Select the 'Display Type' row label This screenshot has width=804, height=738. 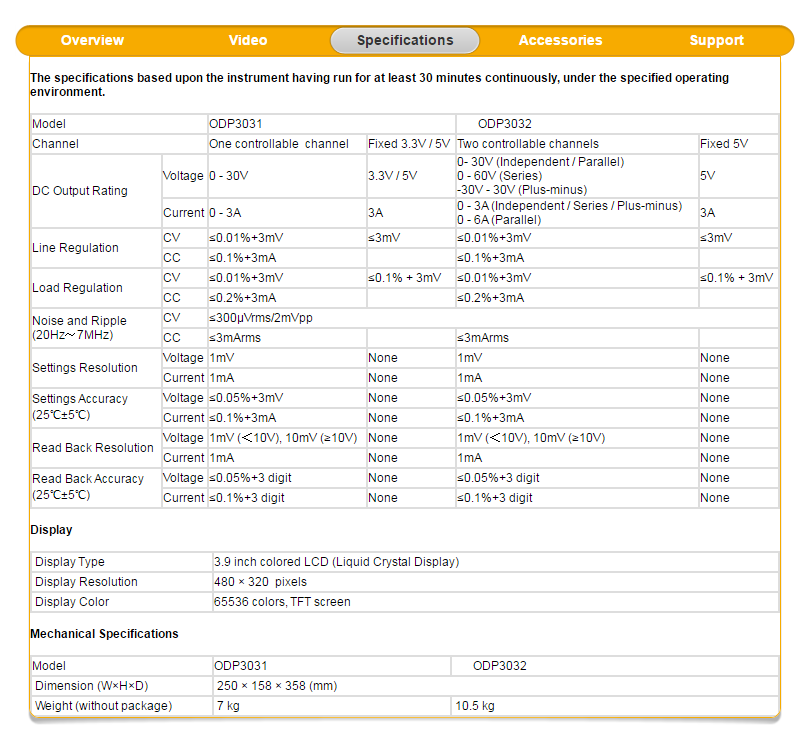point(69,562)
